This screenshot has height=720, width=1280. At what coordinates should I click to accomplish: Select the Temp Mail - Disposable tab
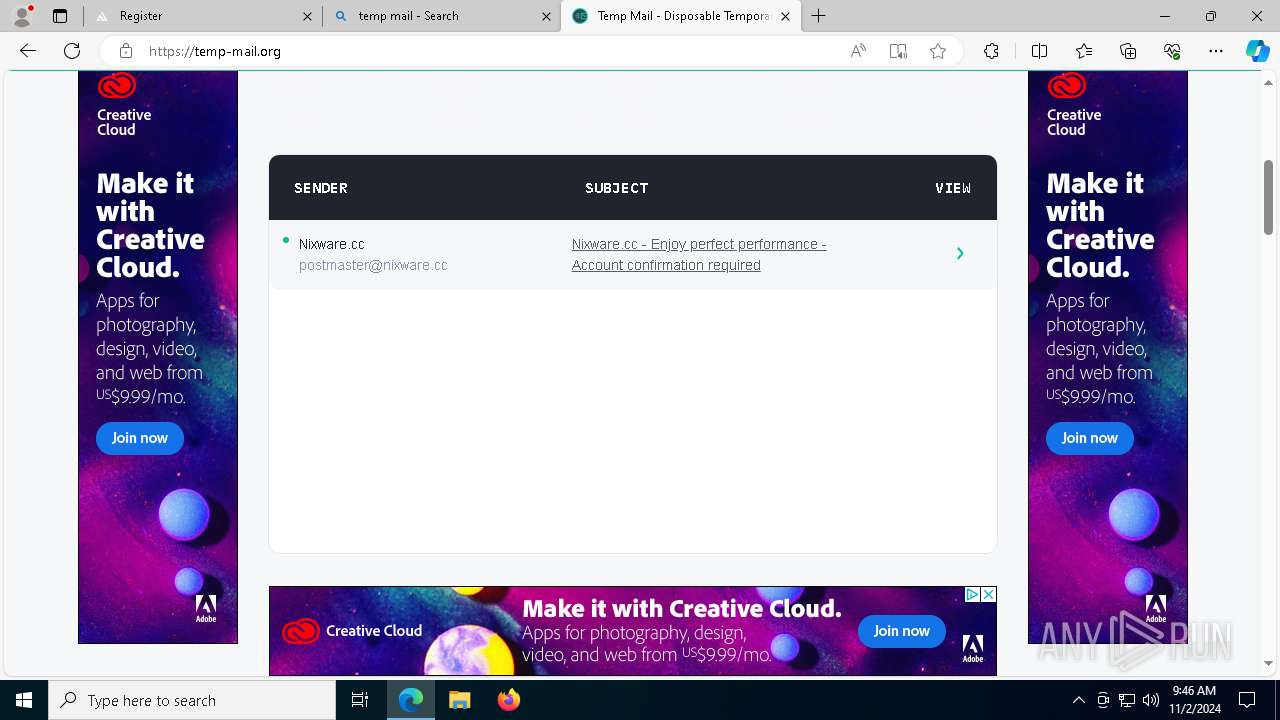[681, 16]
